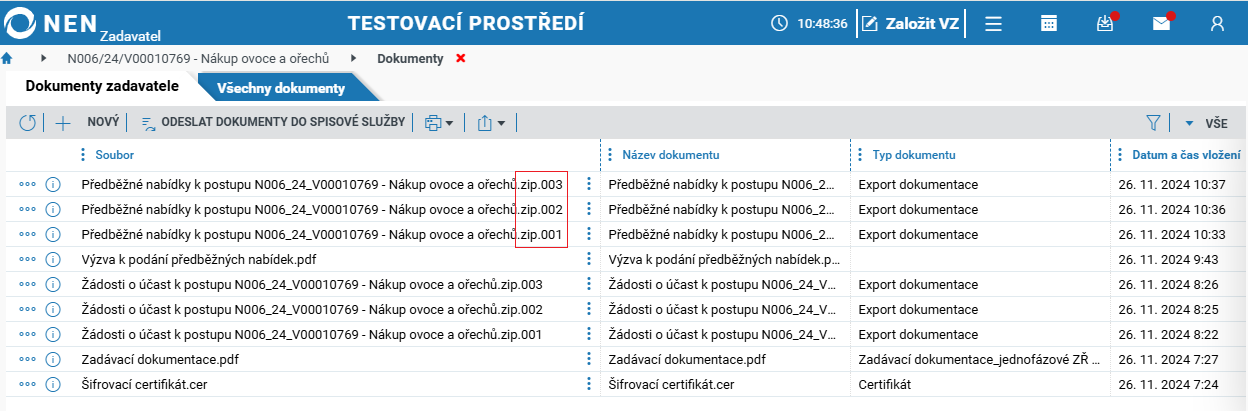Show info for Žádosti o účast zip.003
The height and width of the screenshot is (411, 1248).
[53, 284]
